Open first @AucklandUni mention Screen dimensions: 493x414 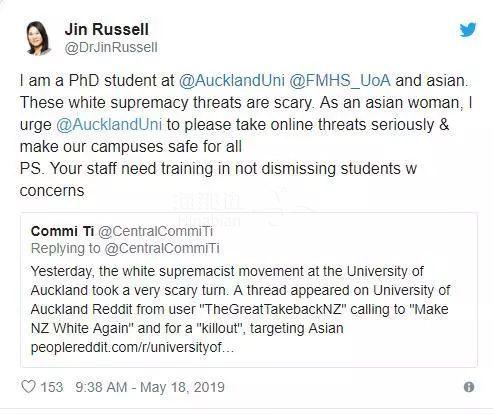coord(232,80)
